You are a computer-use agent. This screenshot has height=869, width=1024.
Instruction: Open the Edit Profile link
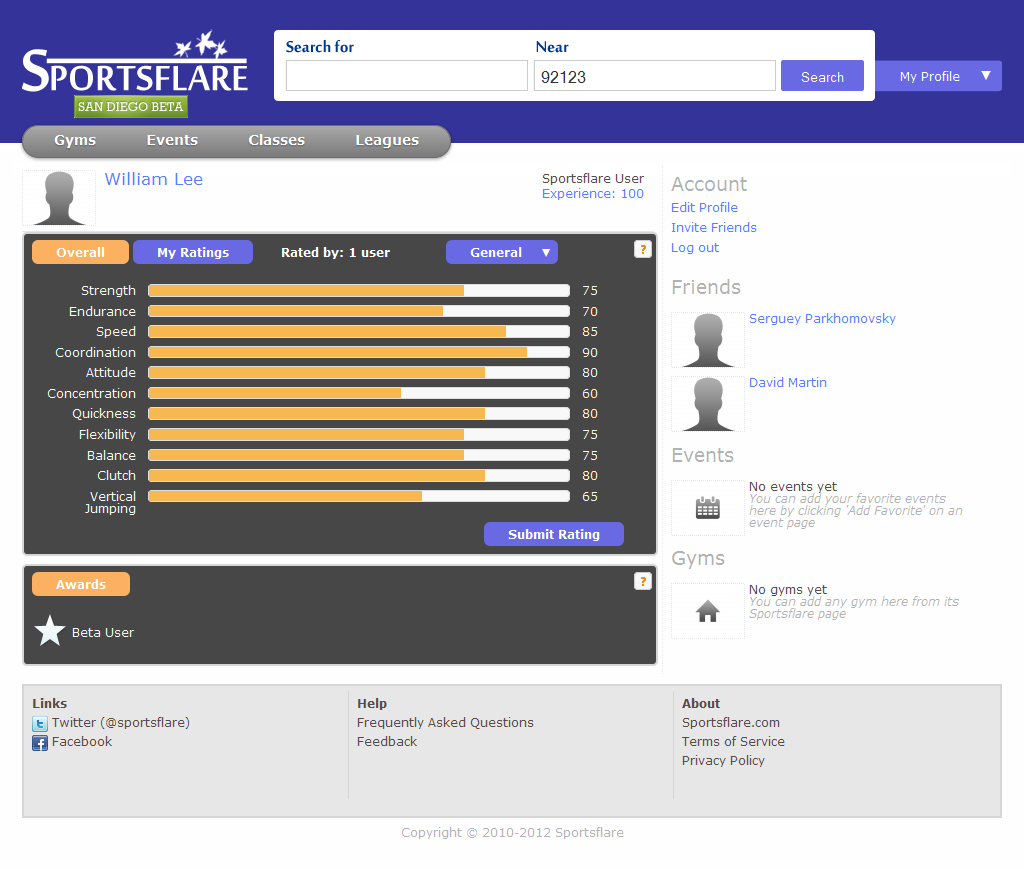click(x=704, y=208)
